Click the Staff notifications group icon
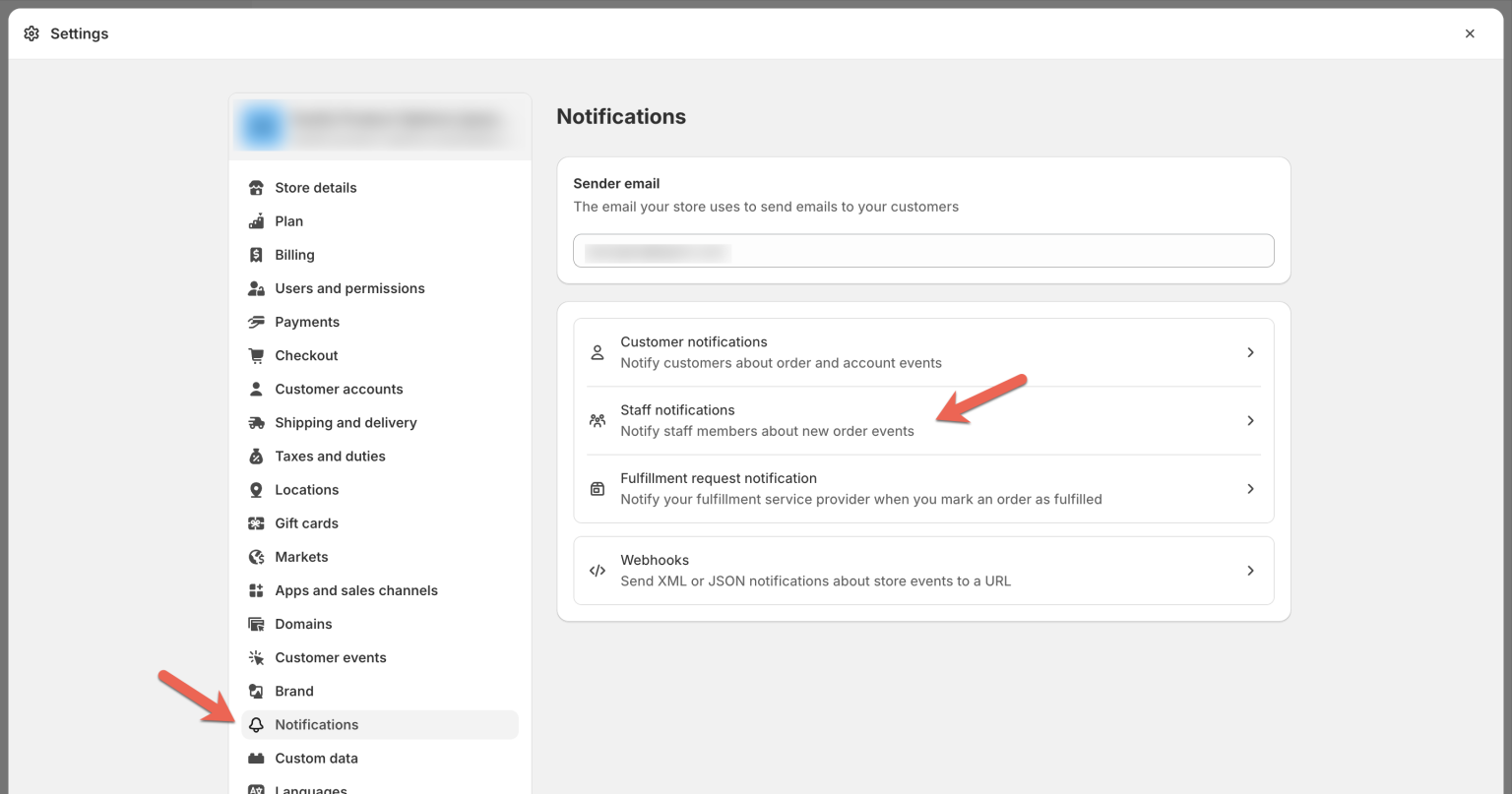 pos(597,419)
